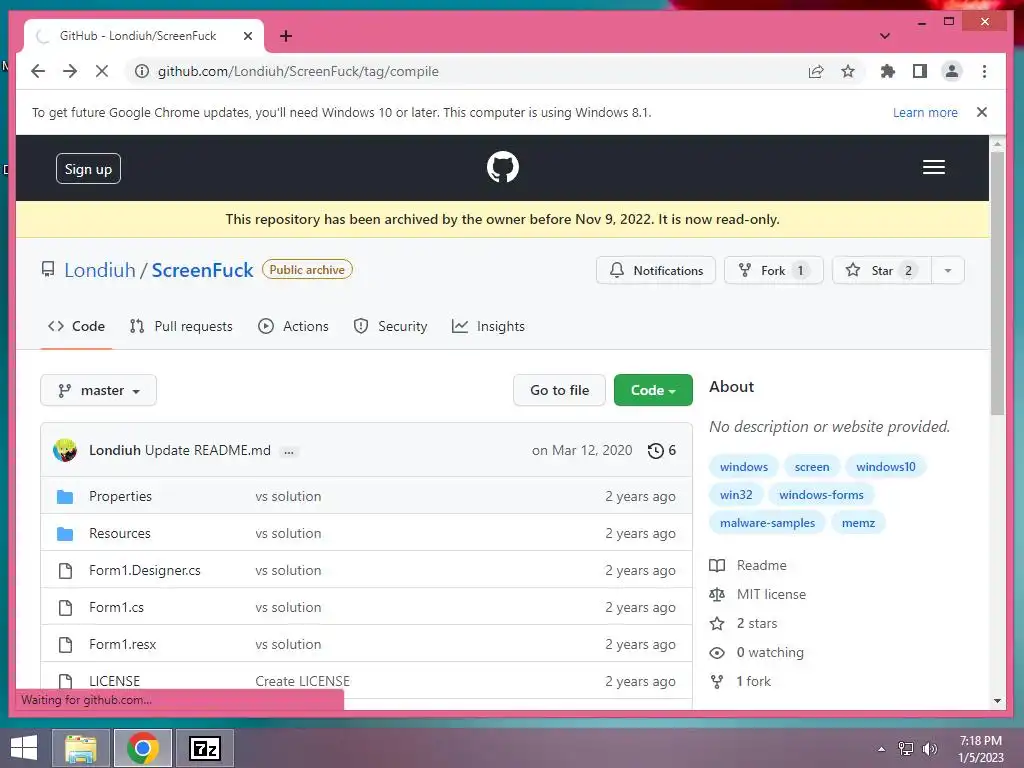Click vs solution commit for Properties
Screen dimensions: 1024x768
pos(288,496)
